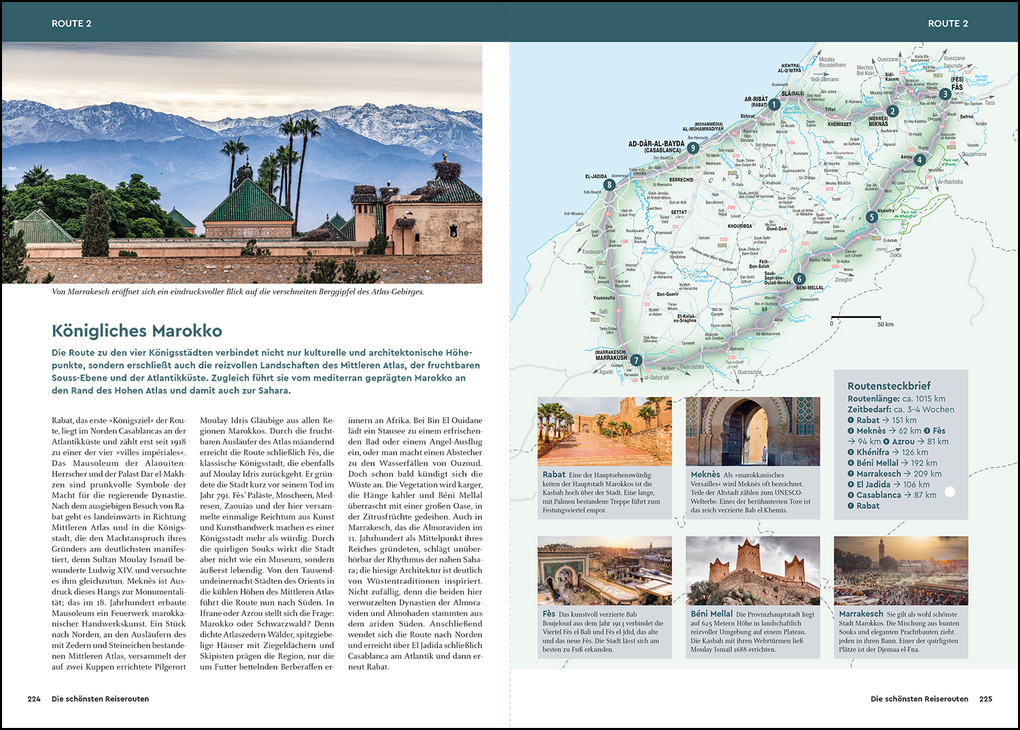Click the right-page 'ROUTE 2' header label
This screenshot has width=1020, height=730.
(947, 23)
